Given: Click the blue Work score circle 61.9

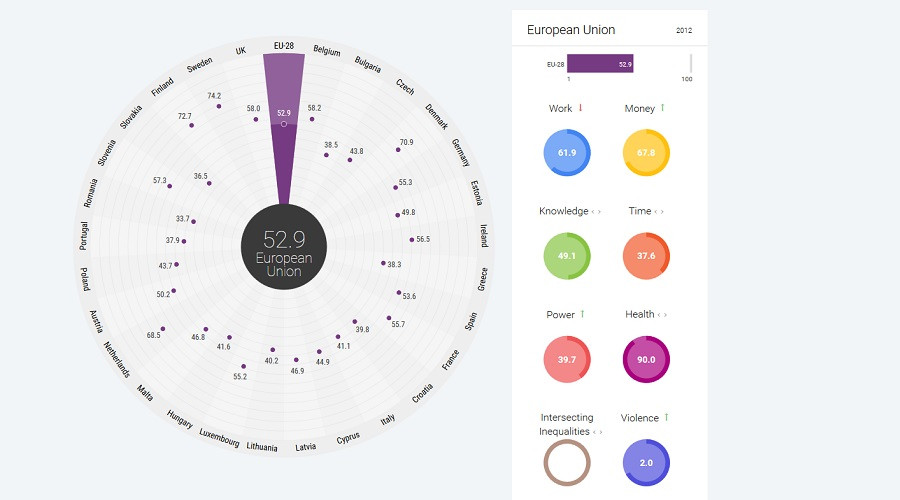Looking at the screenshot, I should click(x=567, y=153).
